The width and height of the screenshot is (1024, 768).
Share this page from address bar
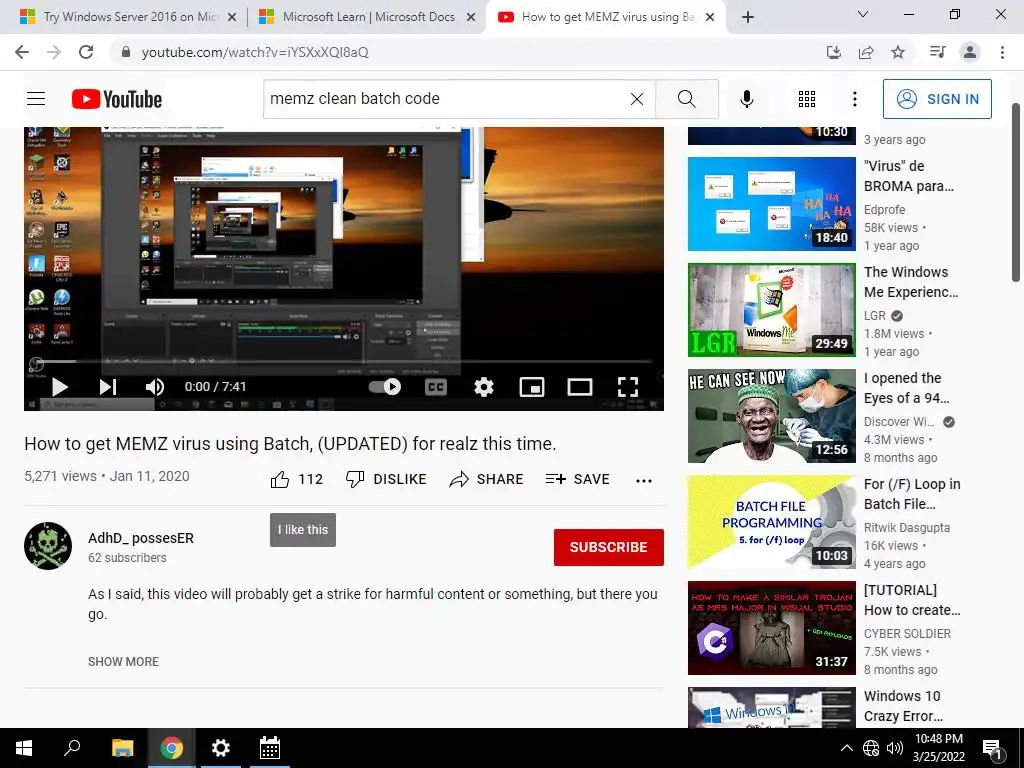(x=866, y=52)
